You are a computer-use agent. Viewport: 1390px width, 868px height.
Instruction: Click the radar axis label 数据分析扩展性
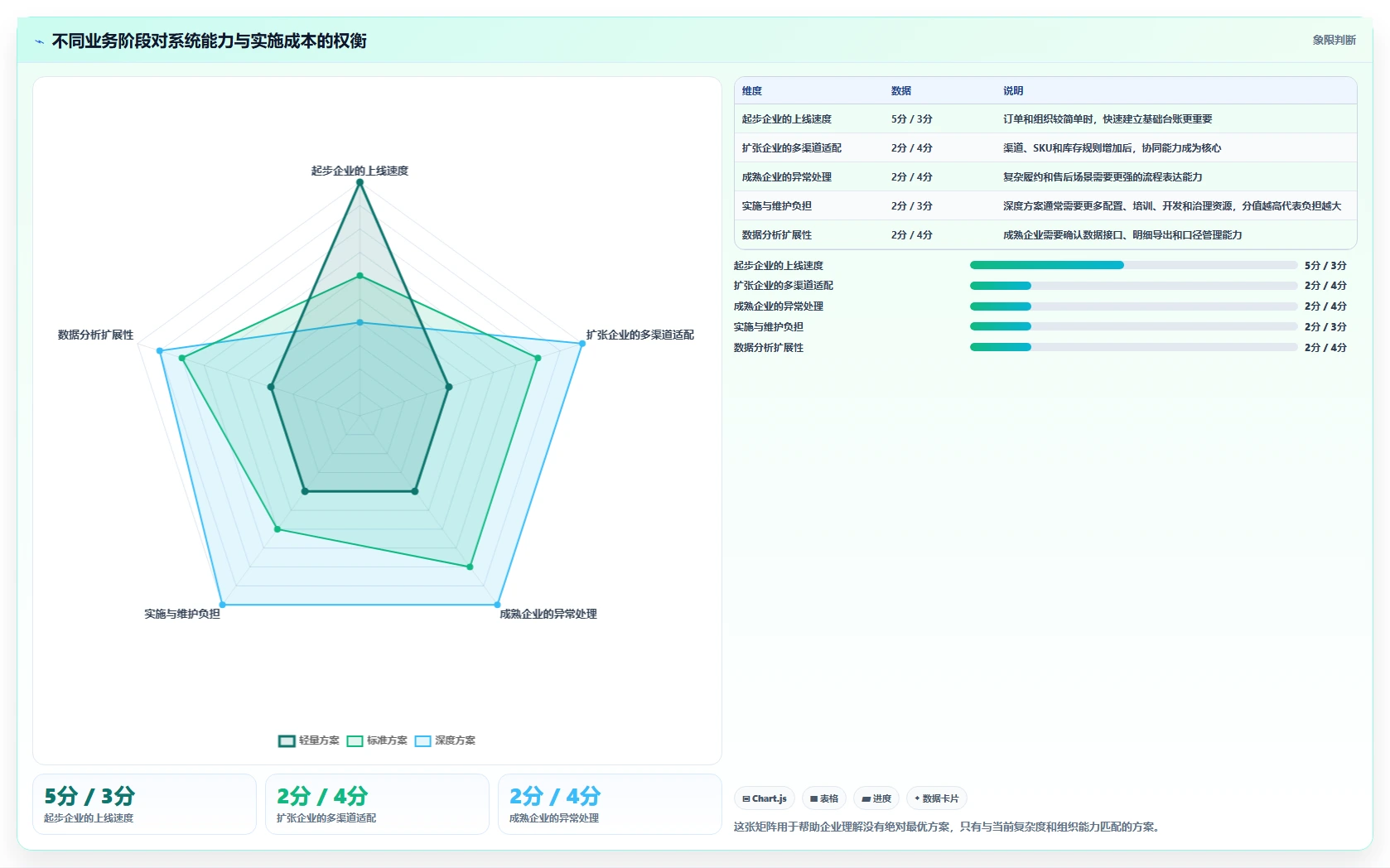coord(95,335)
